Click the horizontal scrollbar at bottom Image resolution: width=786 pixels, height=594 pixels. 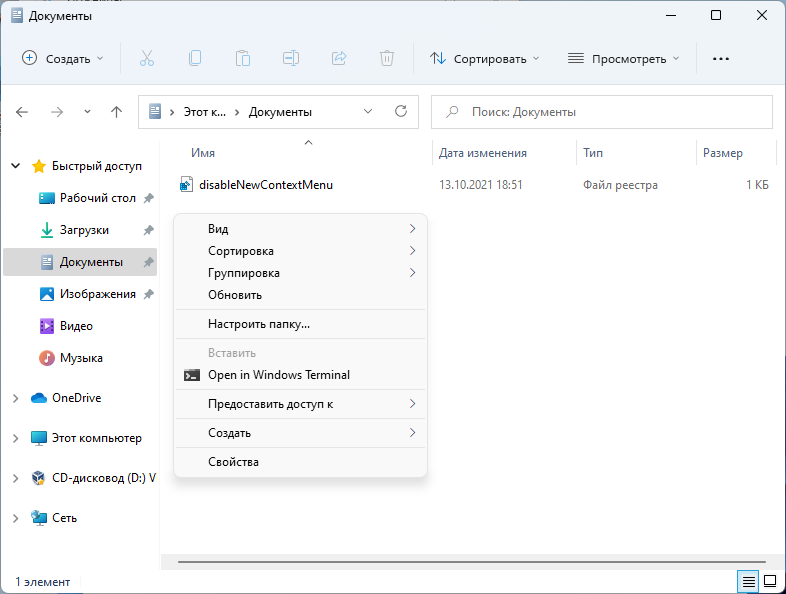[472, 562]
